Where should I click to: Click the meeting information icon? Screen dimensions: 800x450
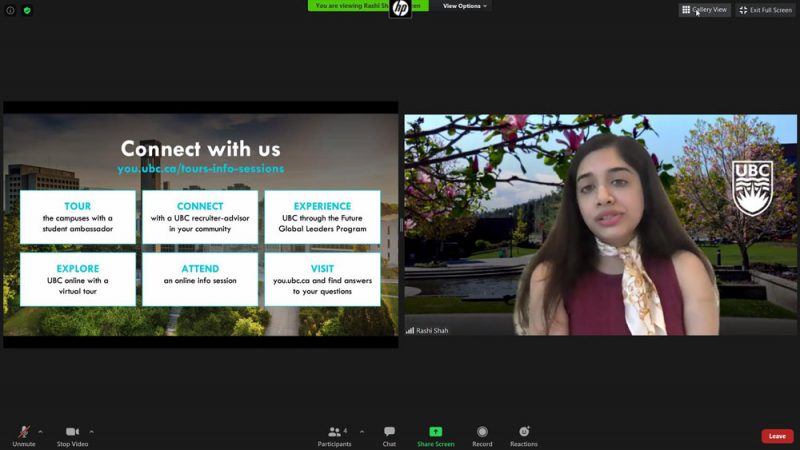click(x=10, y=10)
